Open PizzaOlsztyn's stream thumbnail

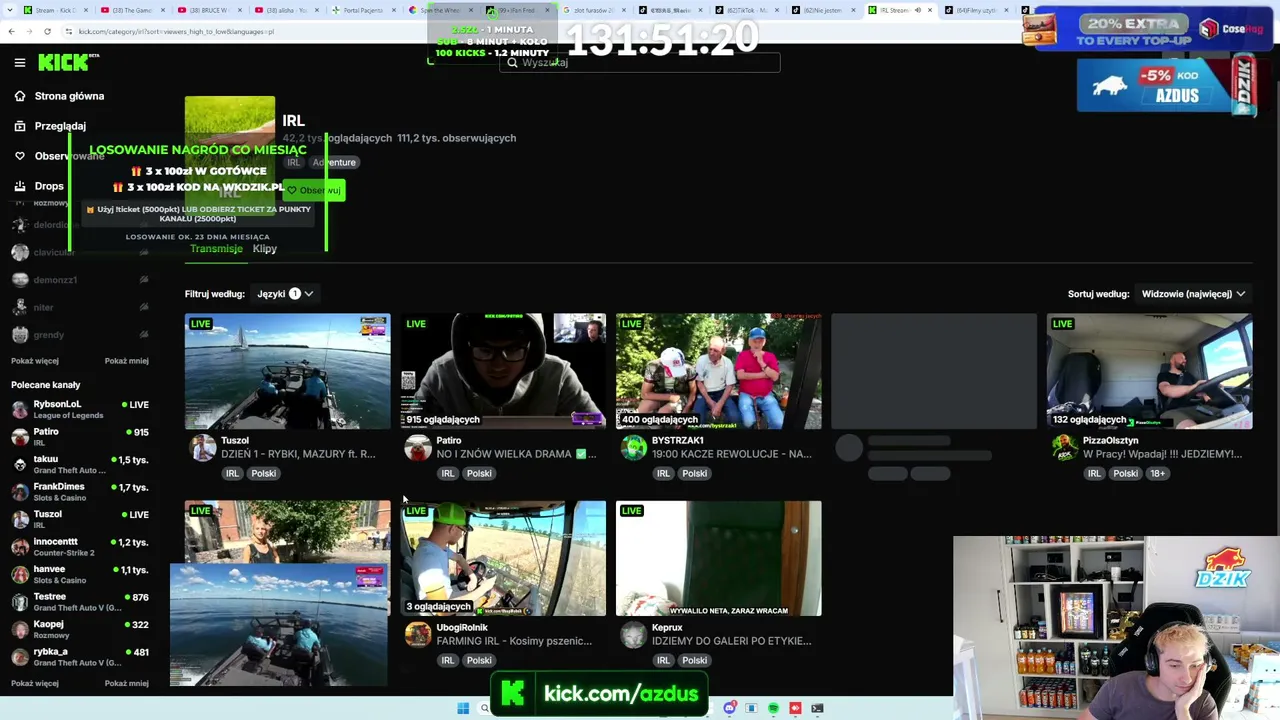tap(1149, 371)
